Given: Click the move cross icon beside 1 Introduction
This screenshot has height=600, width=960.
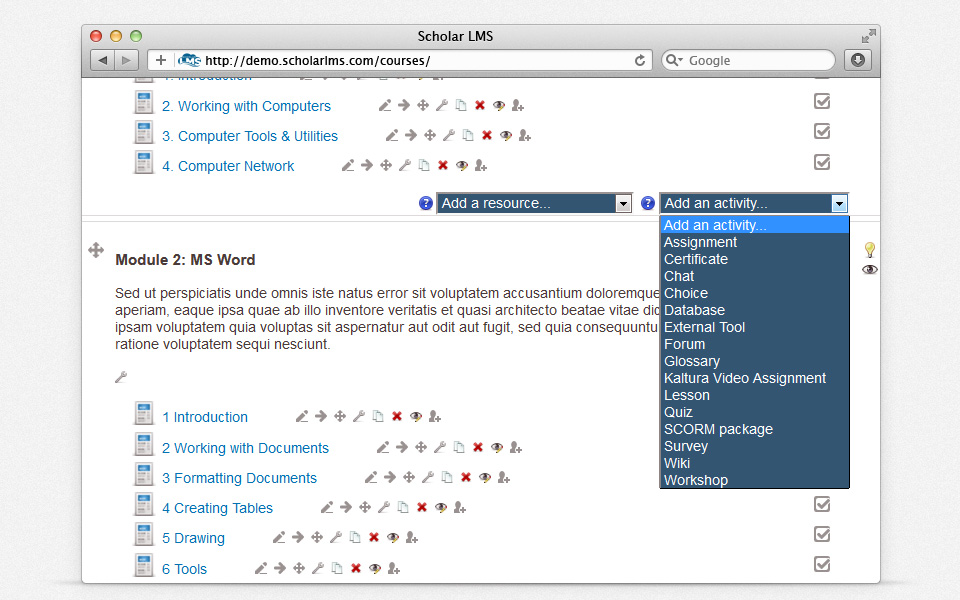Looking at the screenshot, I should 340,417.
